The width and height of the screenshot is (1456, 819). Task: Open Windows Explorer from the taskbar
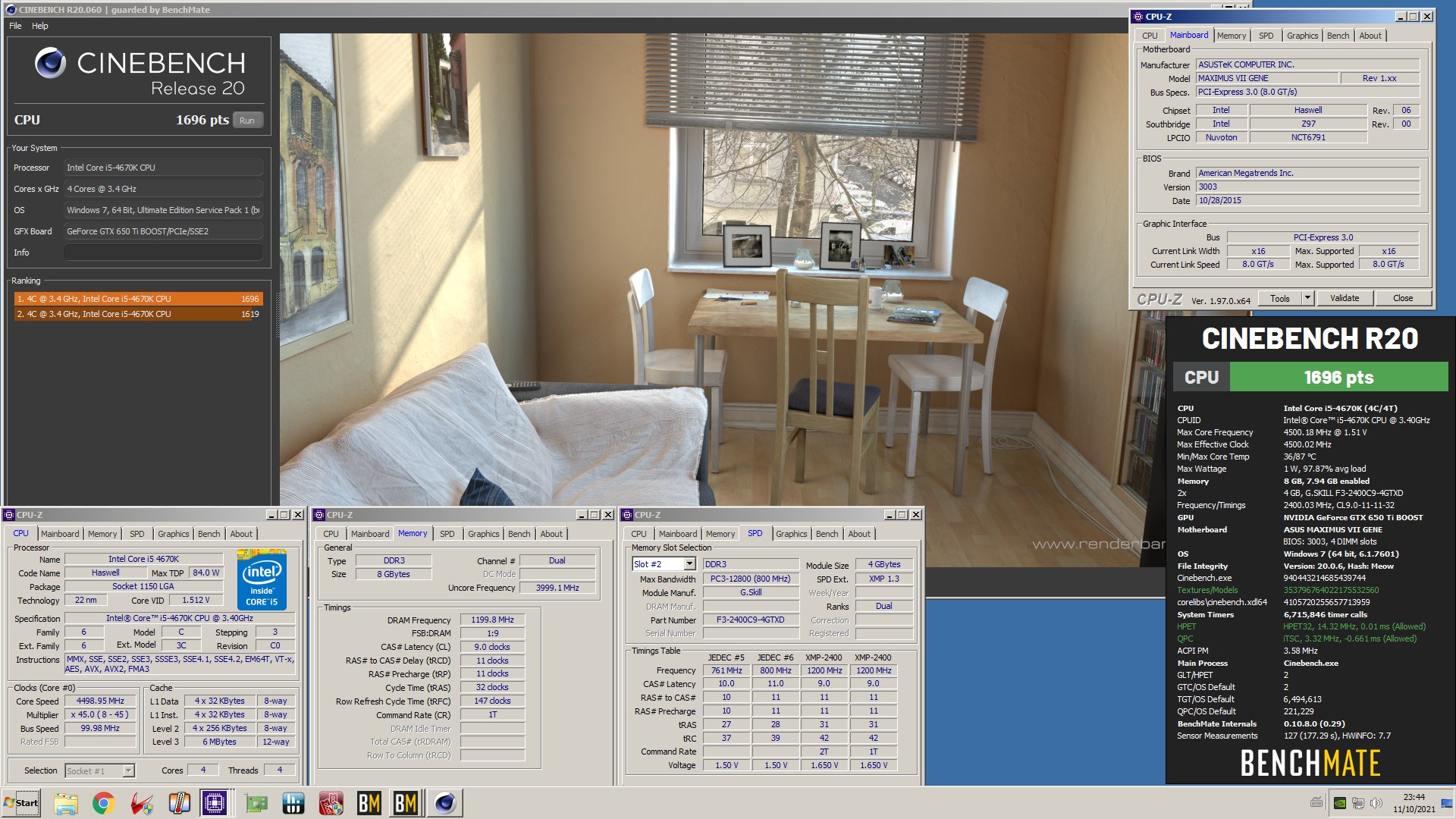coord(66,803)
